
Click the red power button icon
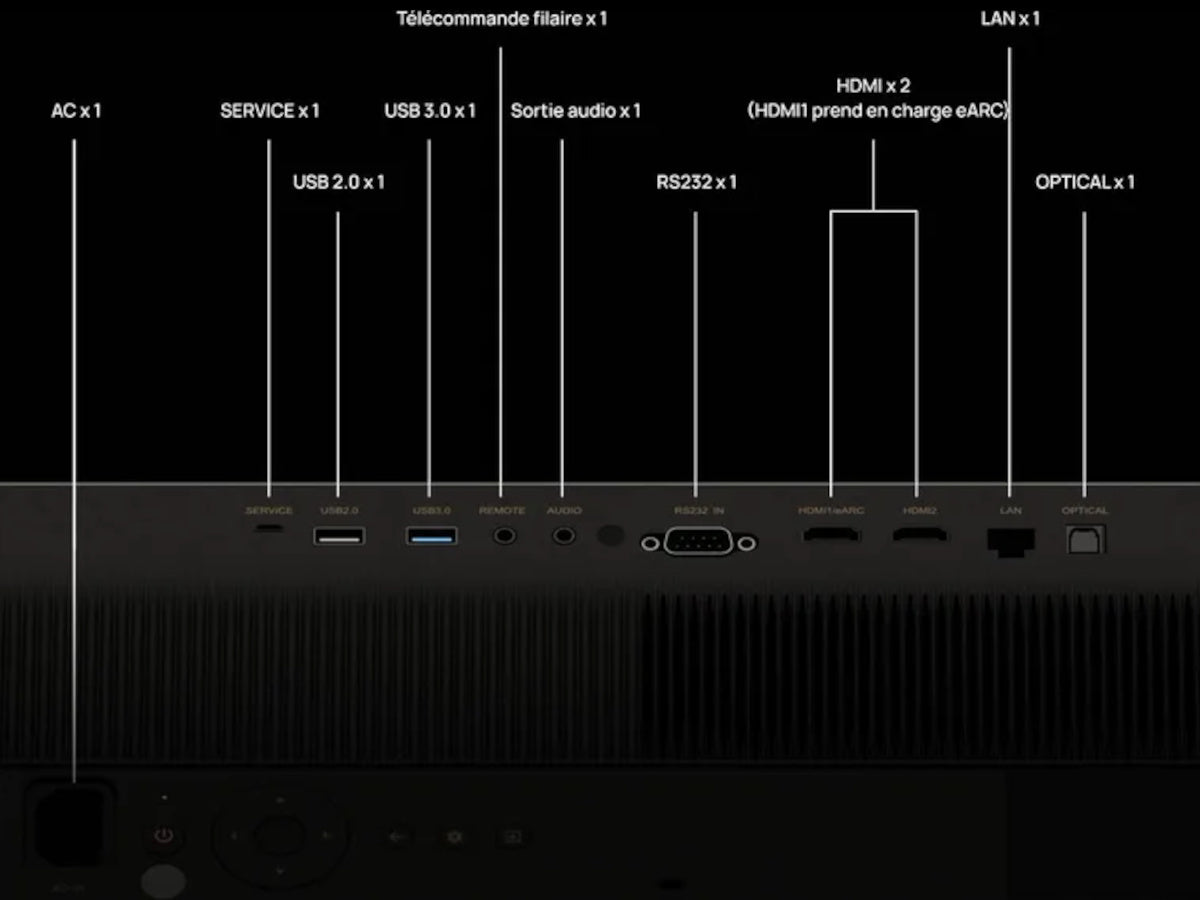(x=165, y=835)
